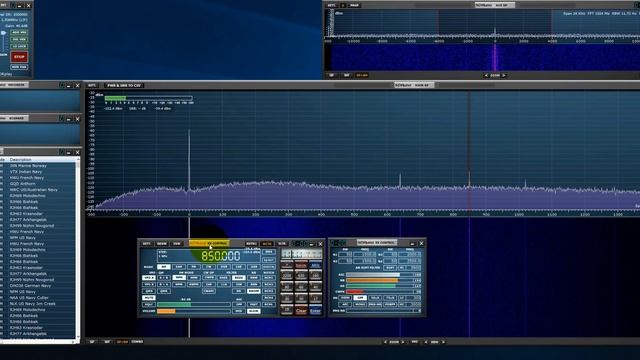
Task: Select USB demodulation mode
Action: pyautogui.click(x=254, y=267)
